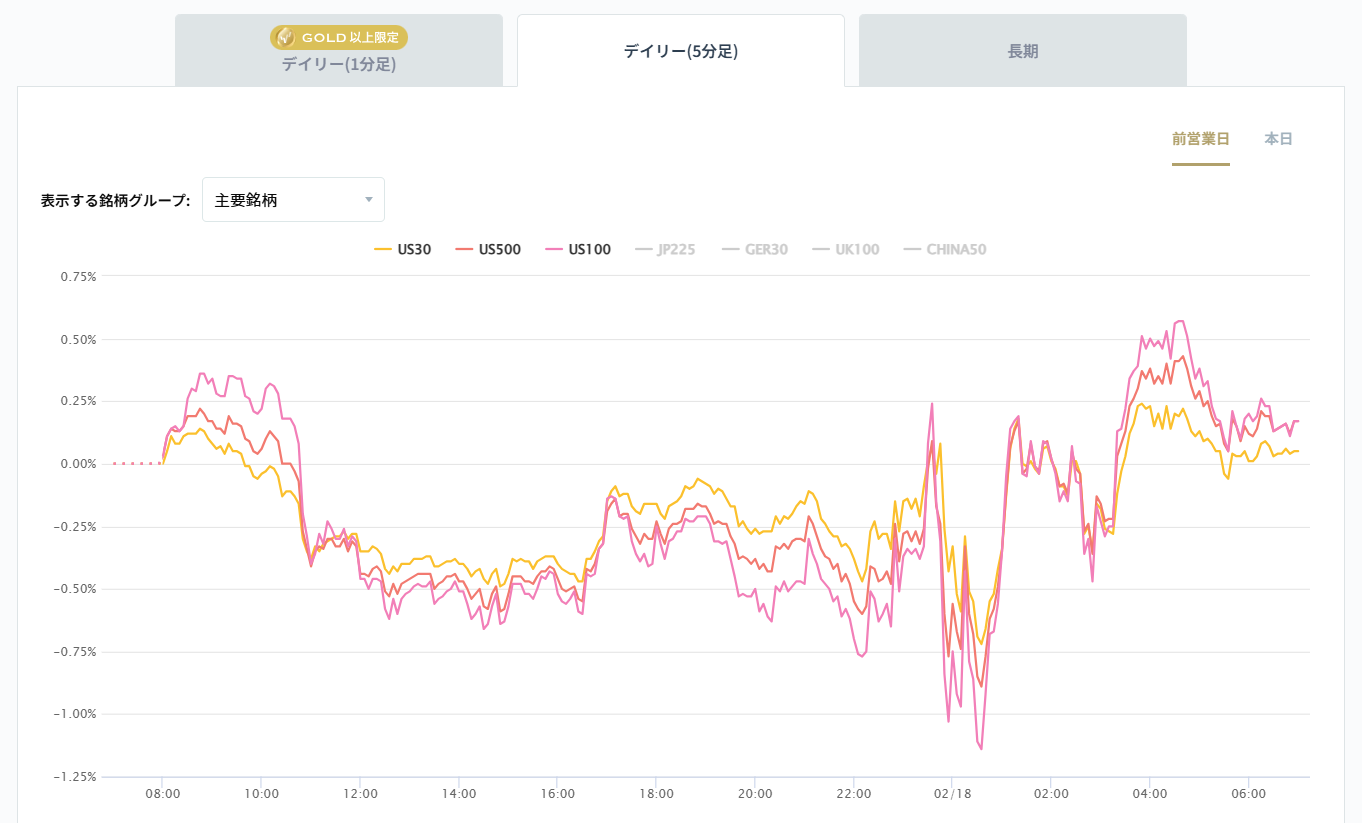Click the GOLD 以上限定 badge text
Image resolution: width=1362 pixels, height=823 pixels.
pyautogui.click(x=350, y=38)
